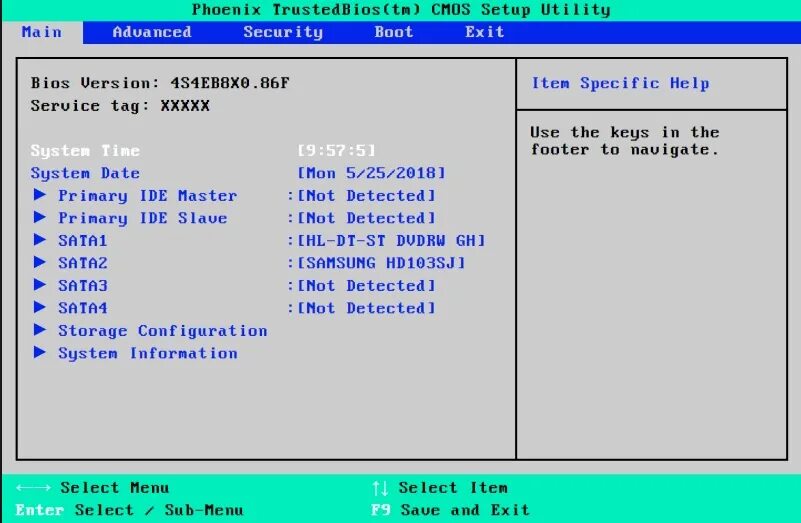Expand the SATA2 submenu arrow
This screenshot has width=801, height=523.
click(40, 262)
